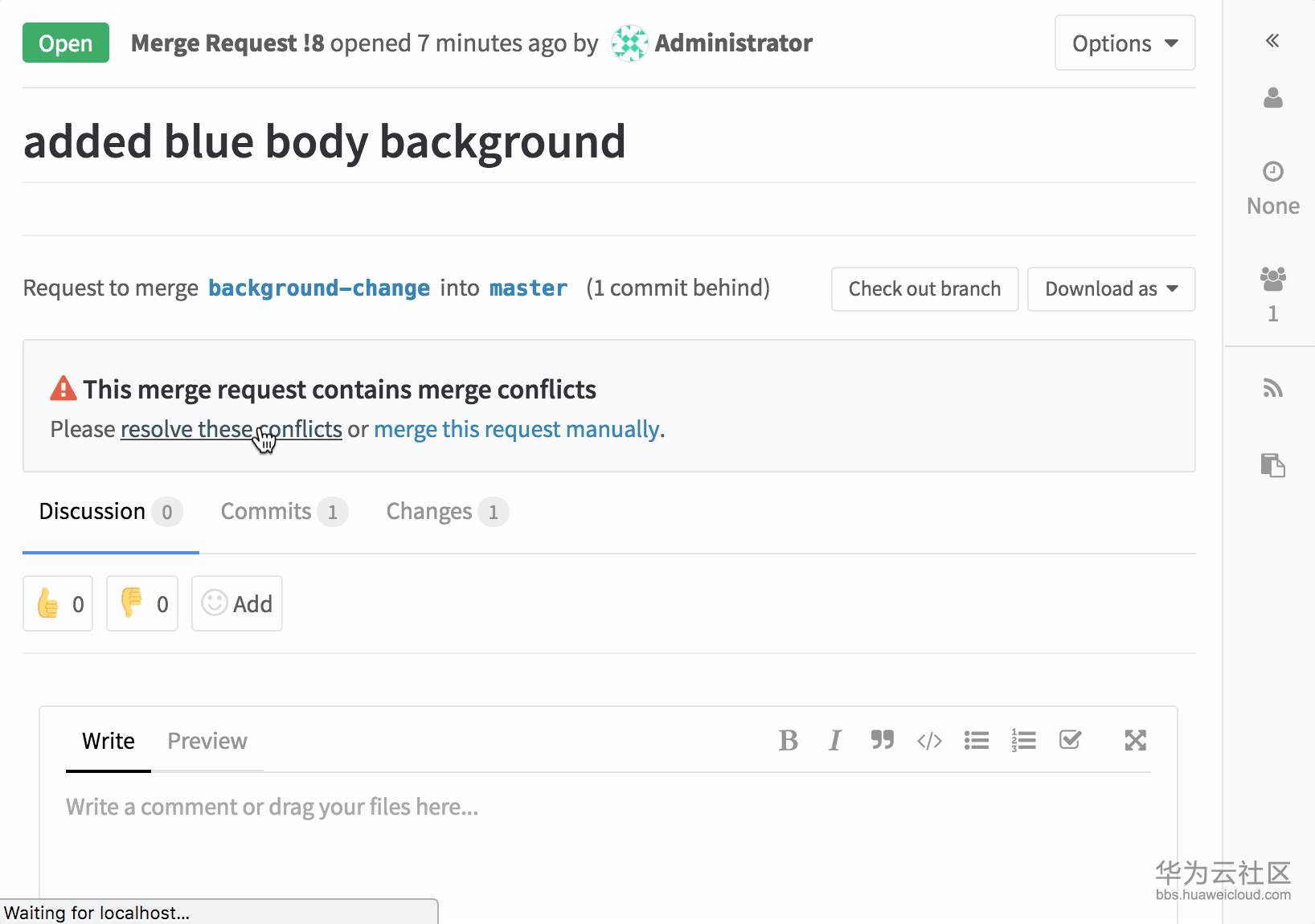Add a numbered list to the comment
The width and height of the screenshot is (1315, 924).
point(1023,740)
